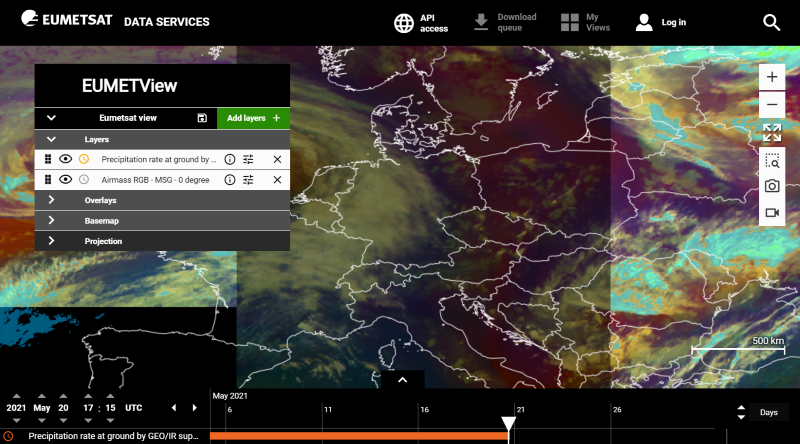Click the Log in link
Viewport: 800px width, 444px height.
[x=673, y=22]
